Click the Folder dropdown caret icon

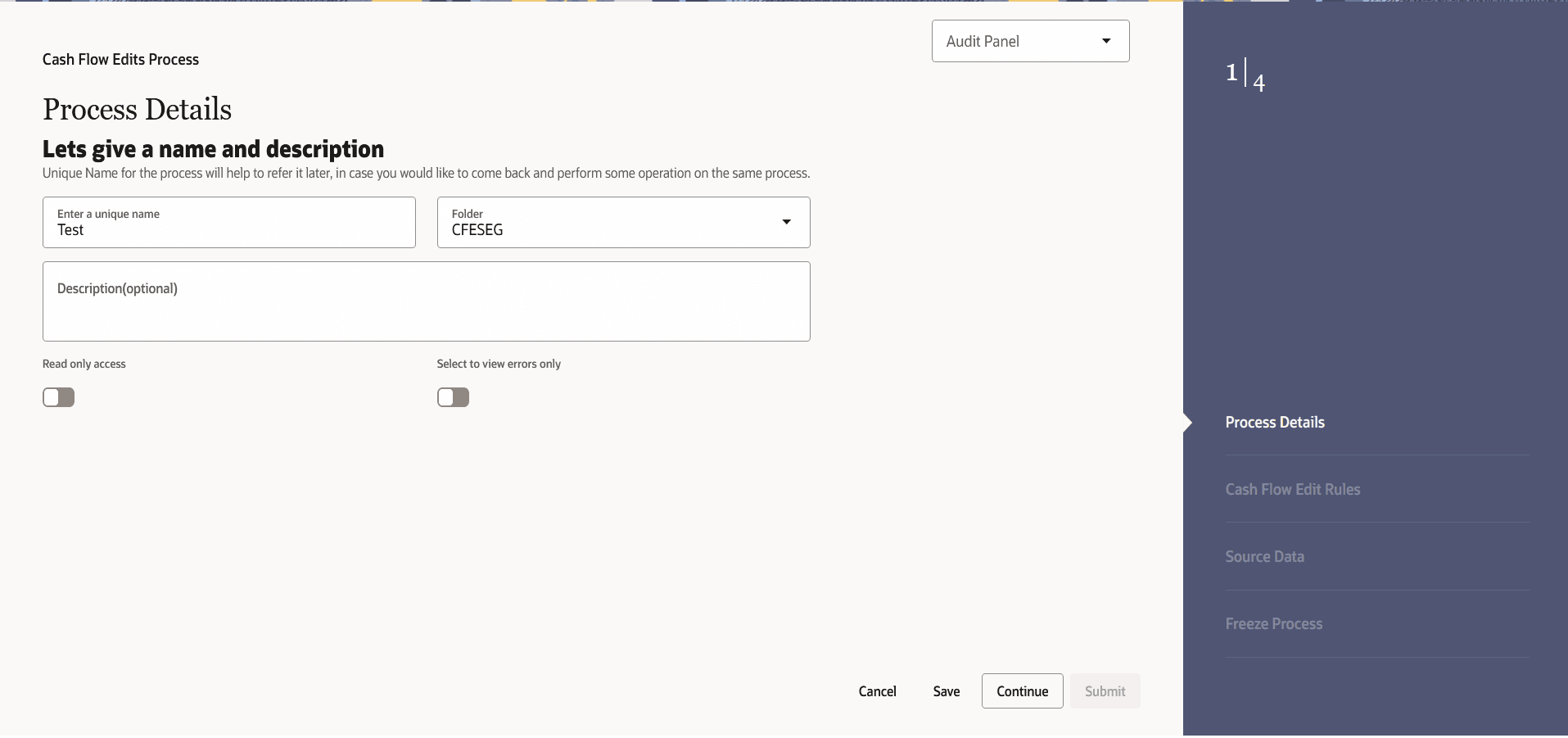coord(786,222)
